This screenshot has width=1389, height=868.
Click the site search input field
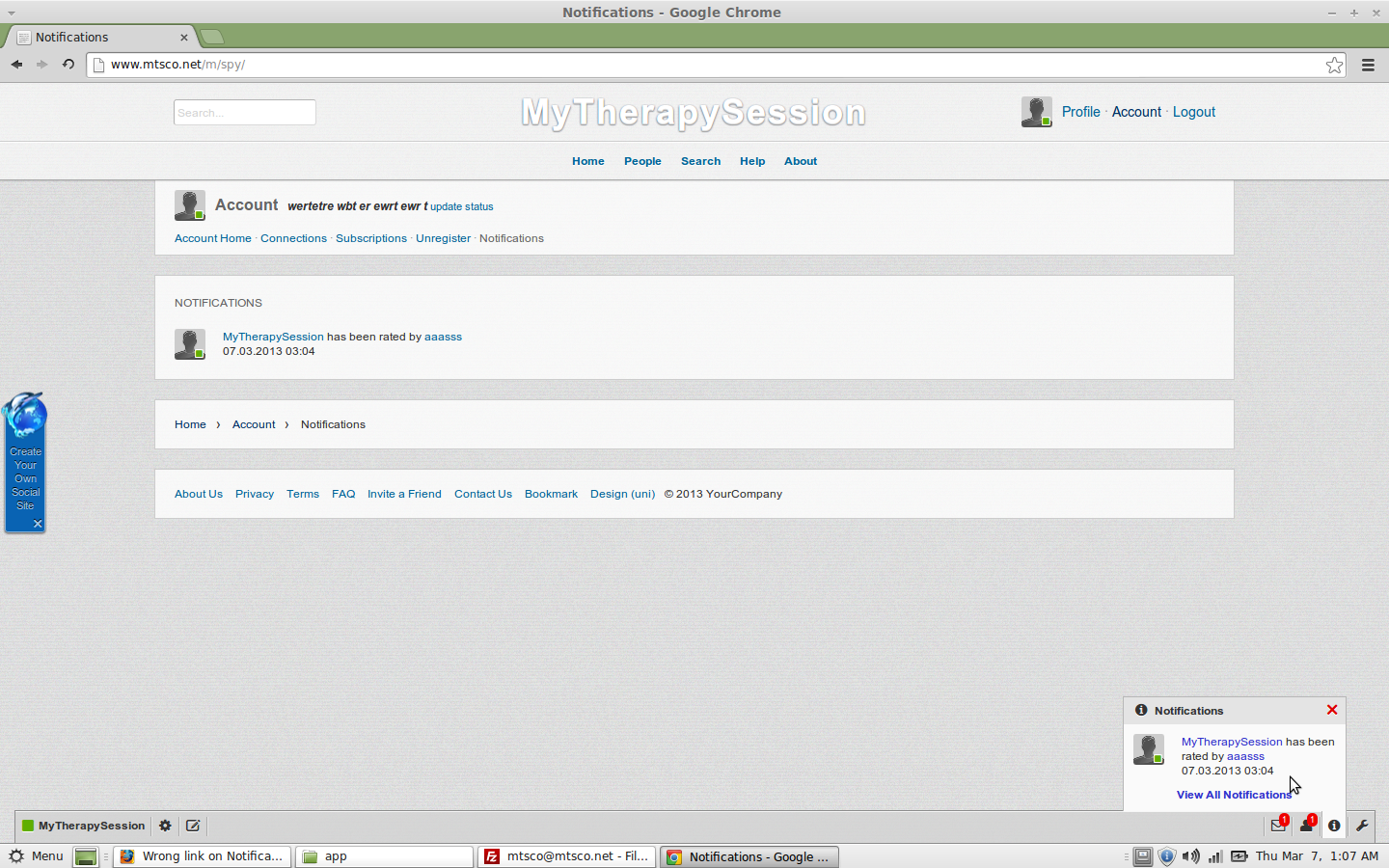(245, 113)
